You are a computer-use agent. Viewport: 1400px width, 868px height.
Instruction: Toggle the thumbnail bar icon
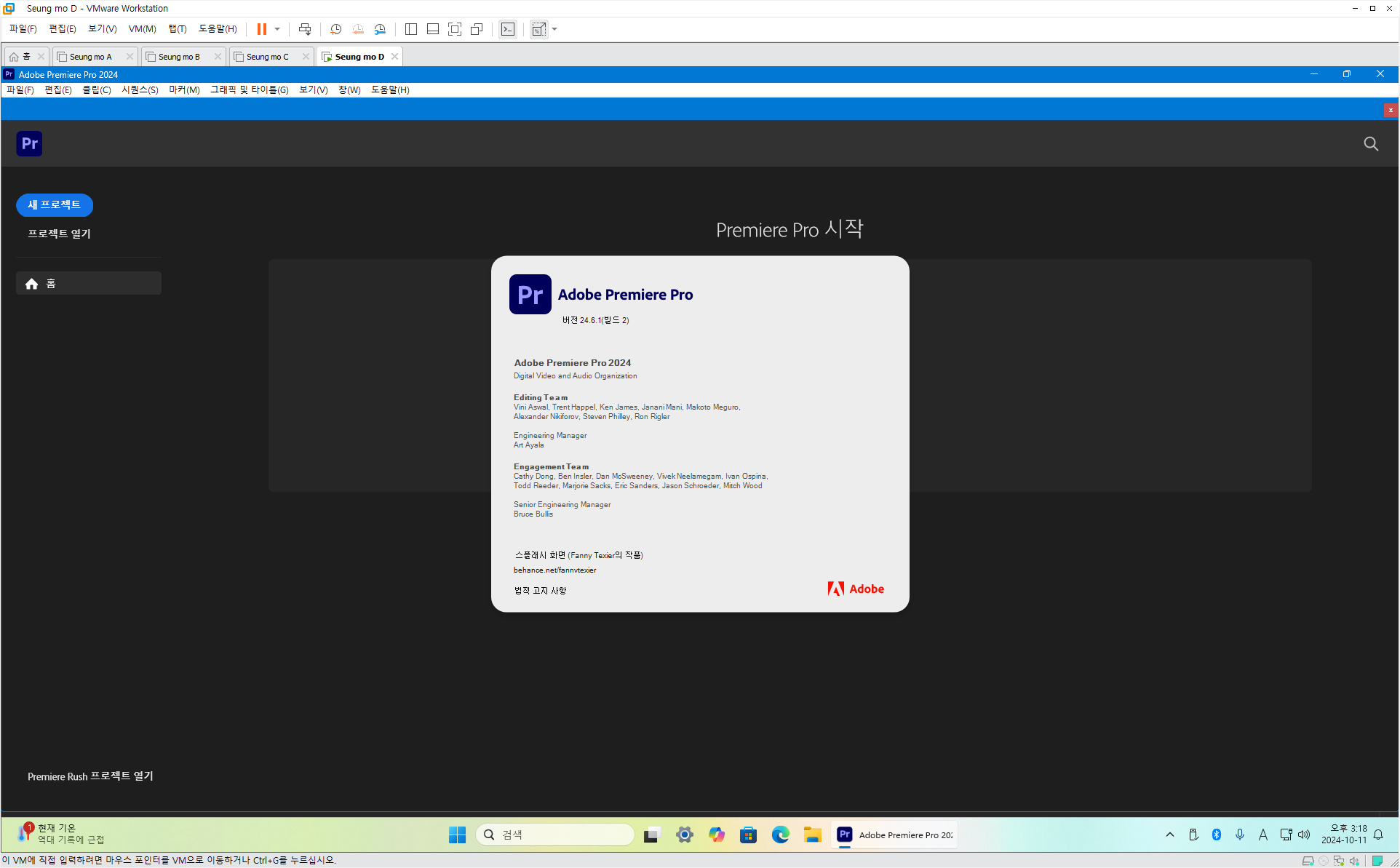point(433,29)
